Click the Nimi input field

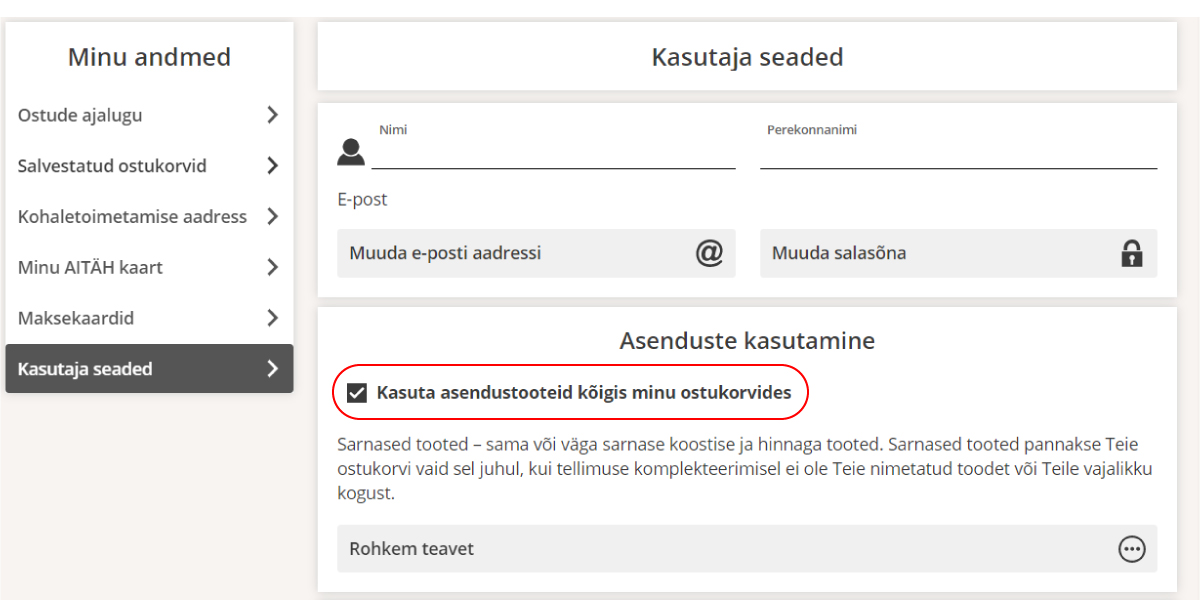click(x=553, y=155)
